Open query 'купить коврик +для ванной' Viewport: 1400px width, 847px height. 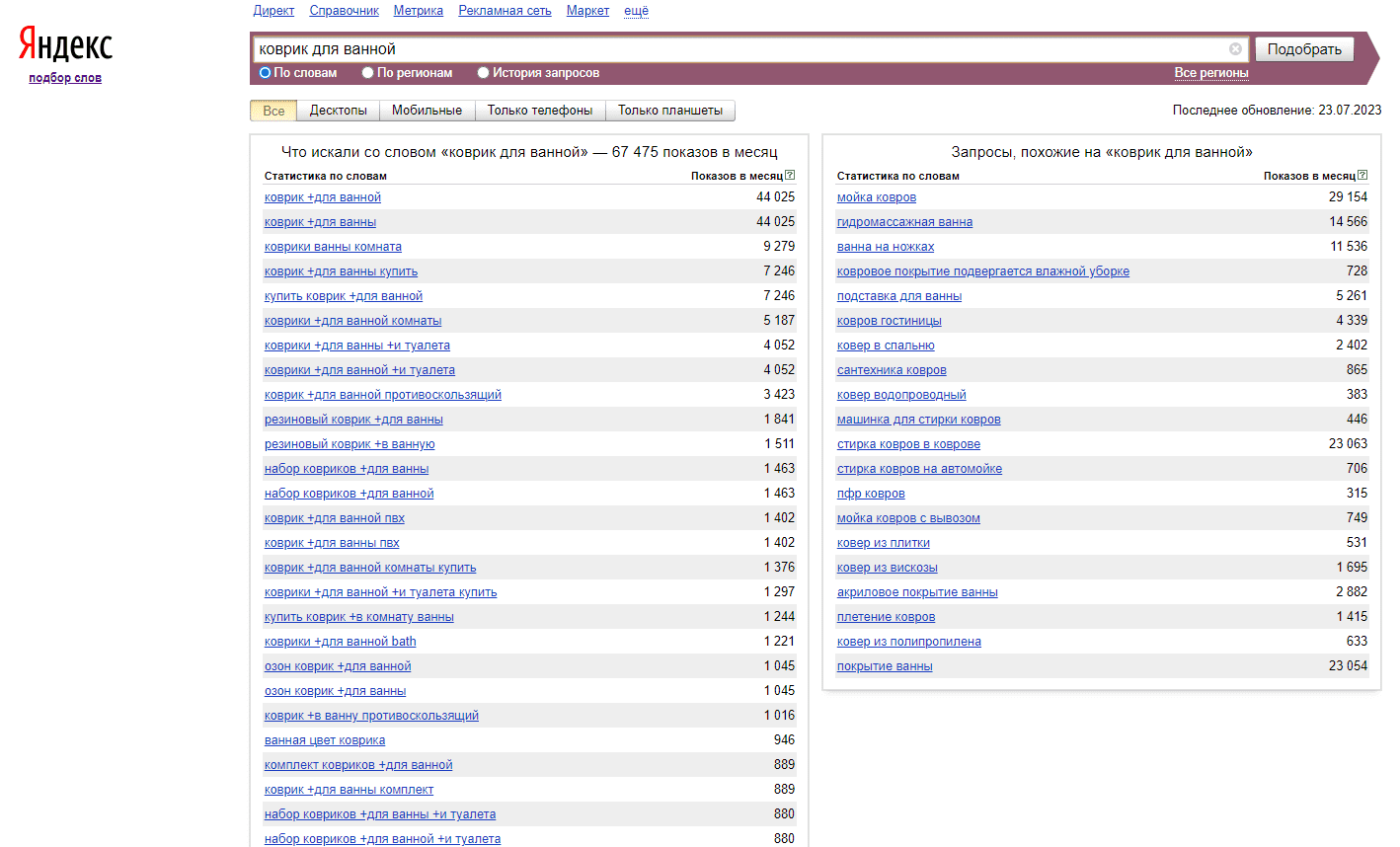(344, 296)
